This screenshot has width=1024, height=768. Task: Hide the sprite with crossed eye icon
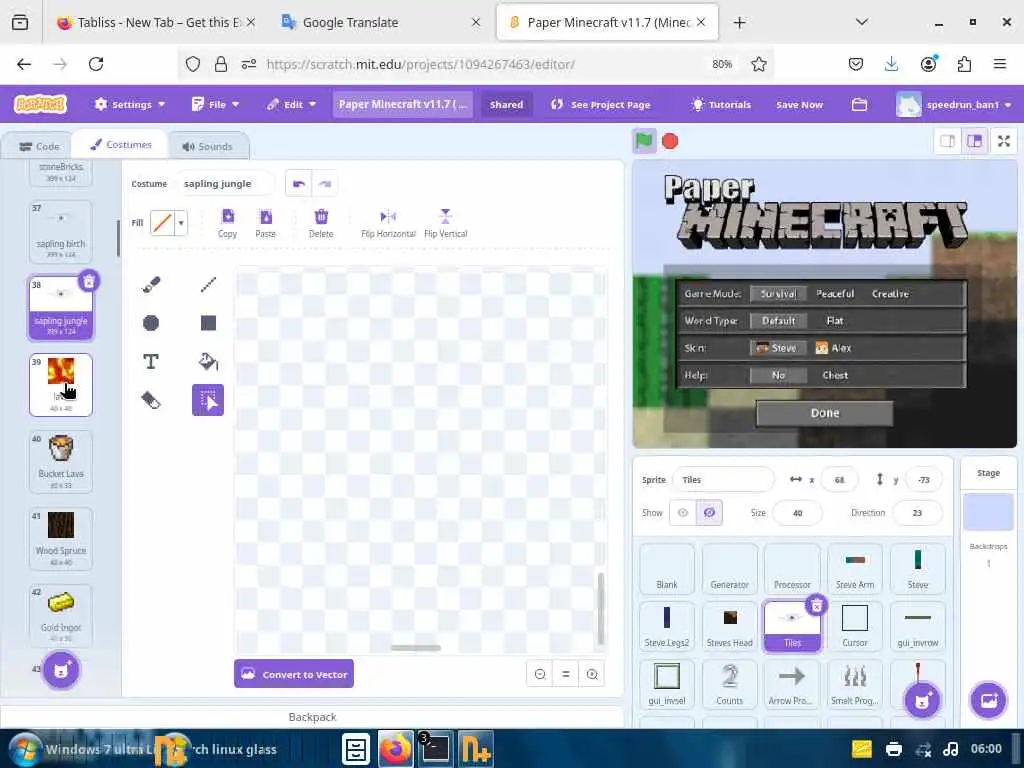tap(709, 513)
